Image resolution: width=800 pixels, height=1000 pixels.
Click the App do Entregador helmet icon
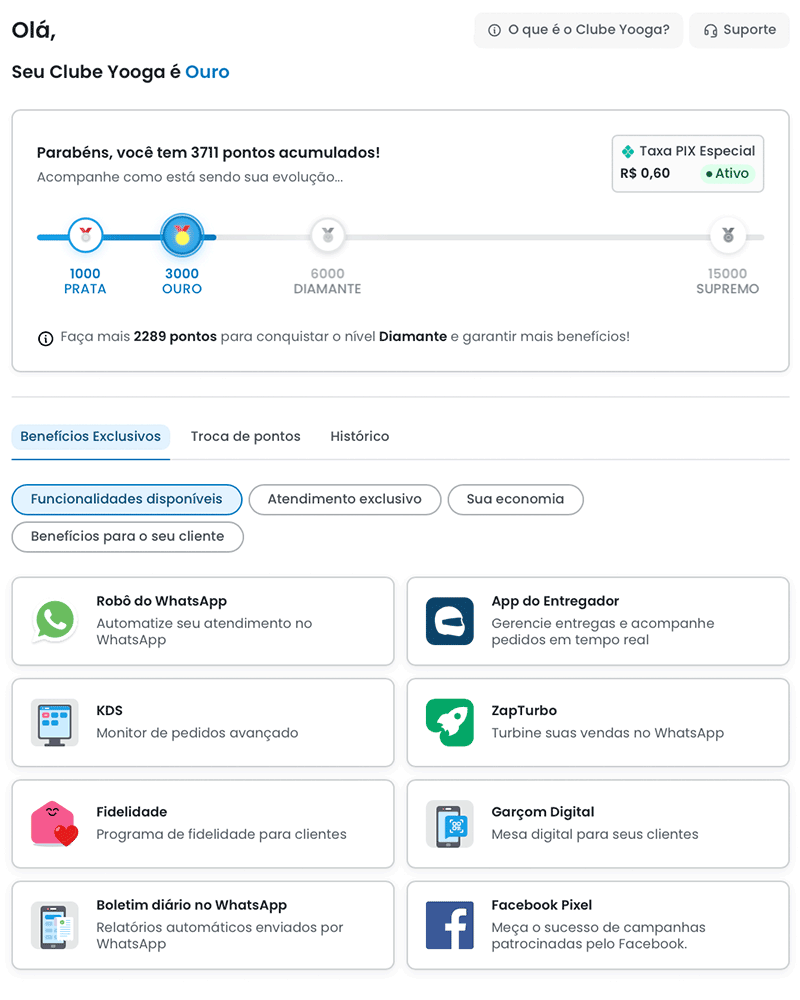449,621
